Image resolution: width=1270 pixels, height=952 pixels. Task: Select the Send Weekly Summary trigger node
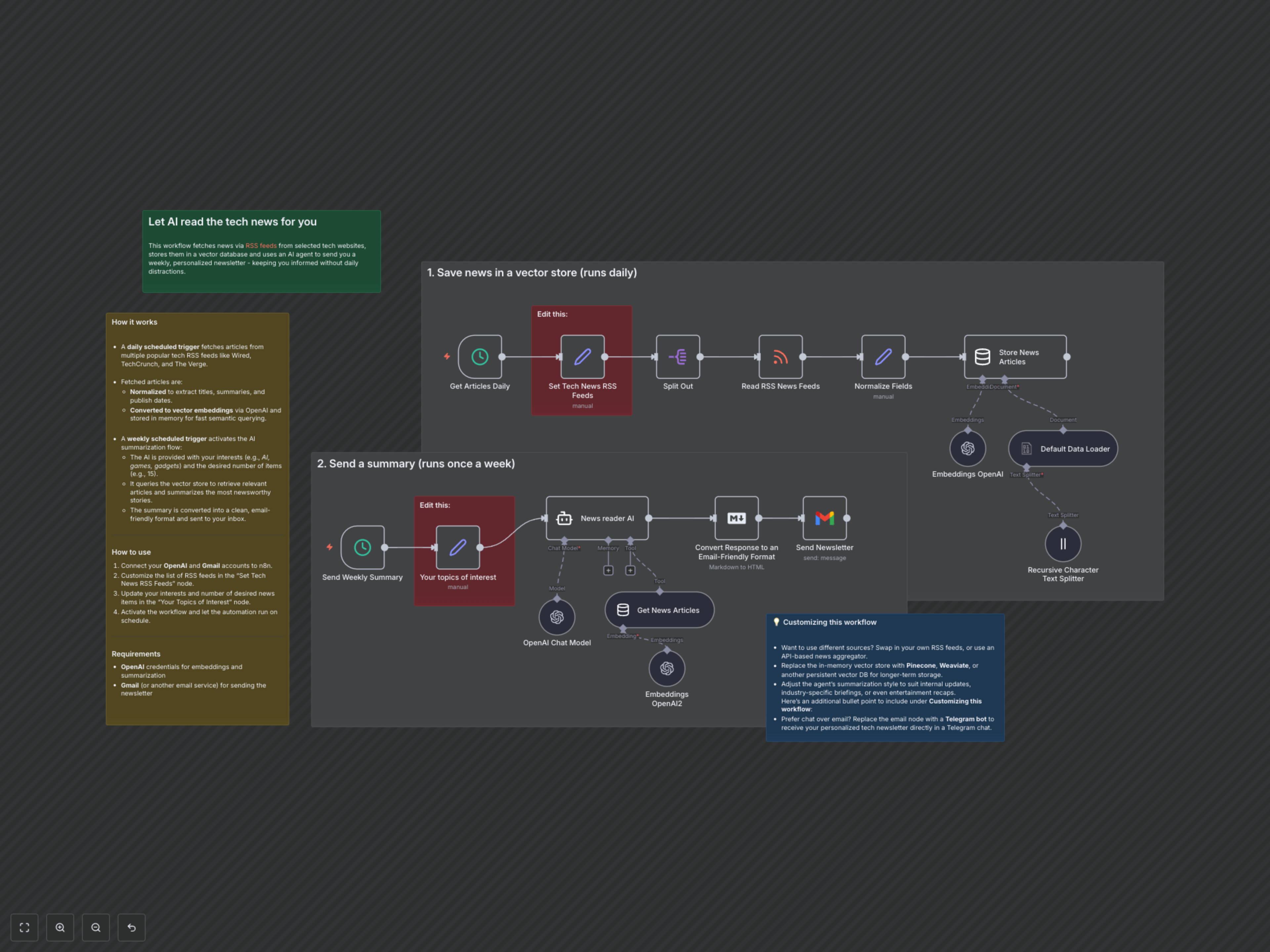click(x=362, y=547)
